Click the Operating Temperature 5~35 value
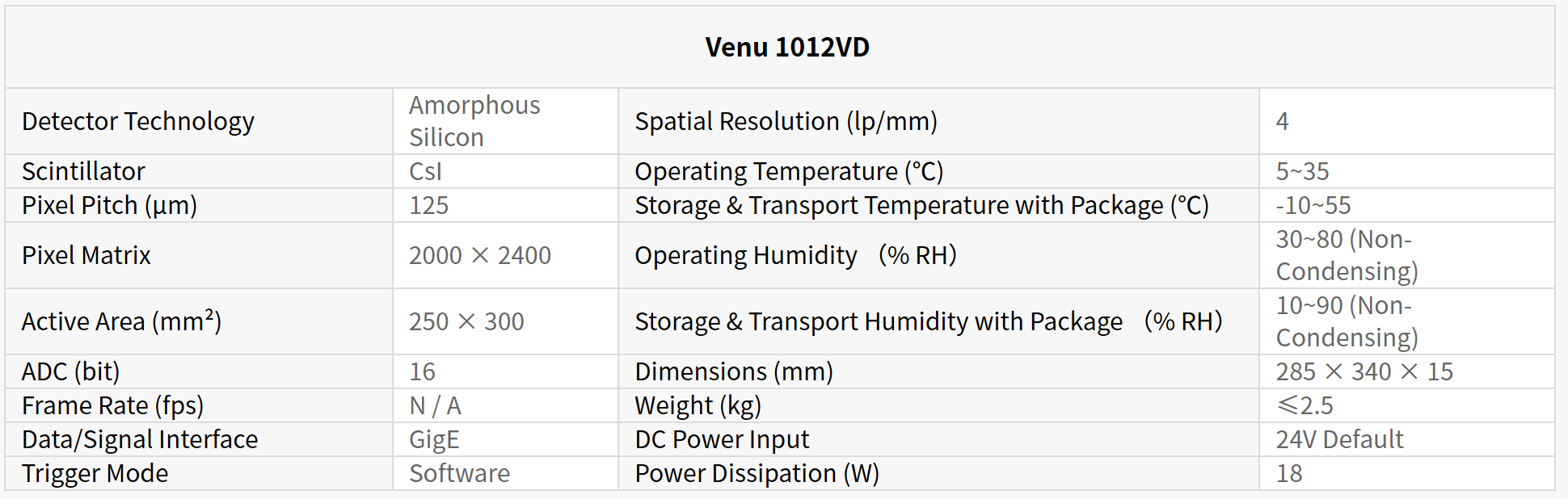Image resolution: width=1568 pixels, height=499 pixels. [x=1302, y=172]
